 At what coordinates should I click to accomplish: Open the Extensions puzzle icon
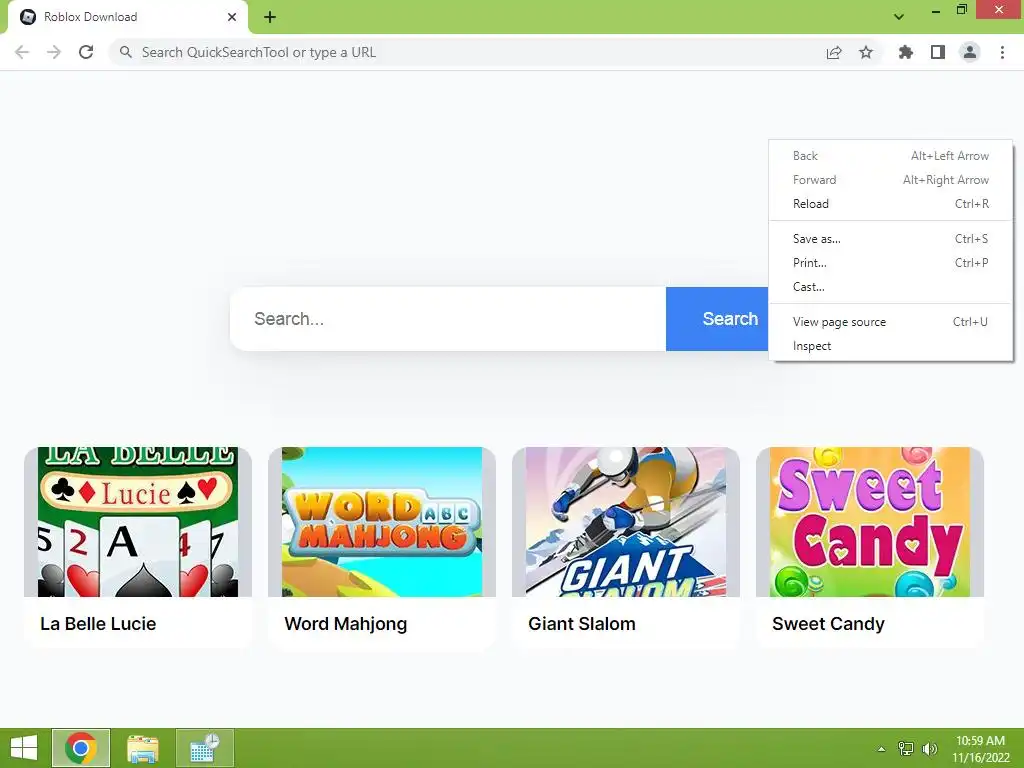(906, 52)
